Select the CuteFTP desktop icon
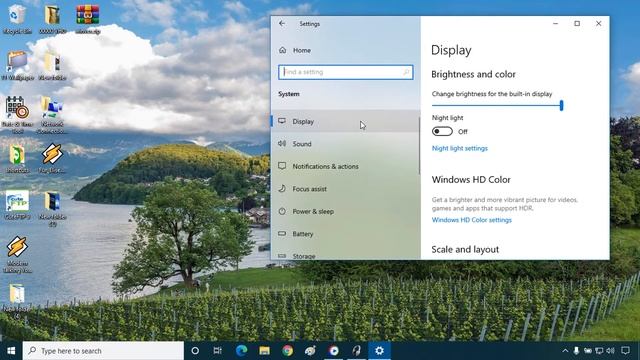 17,205
